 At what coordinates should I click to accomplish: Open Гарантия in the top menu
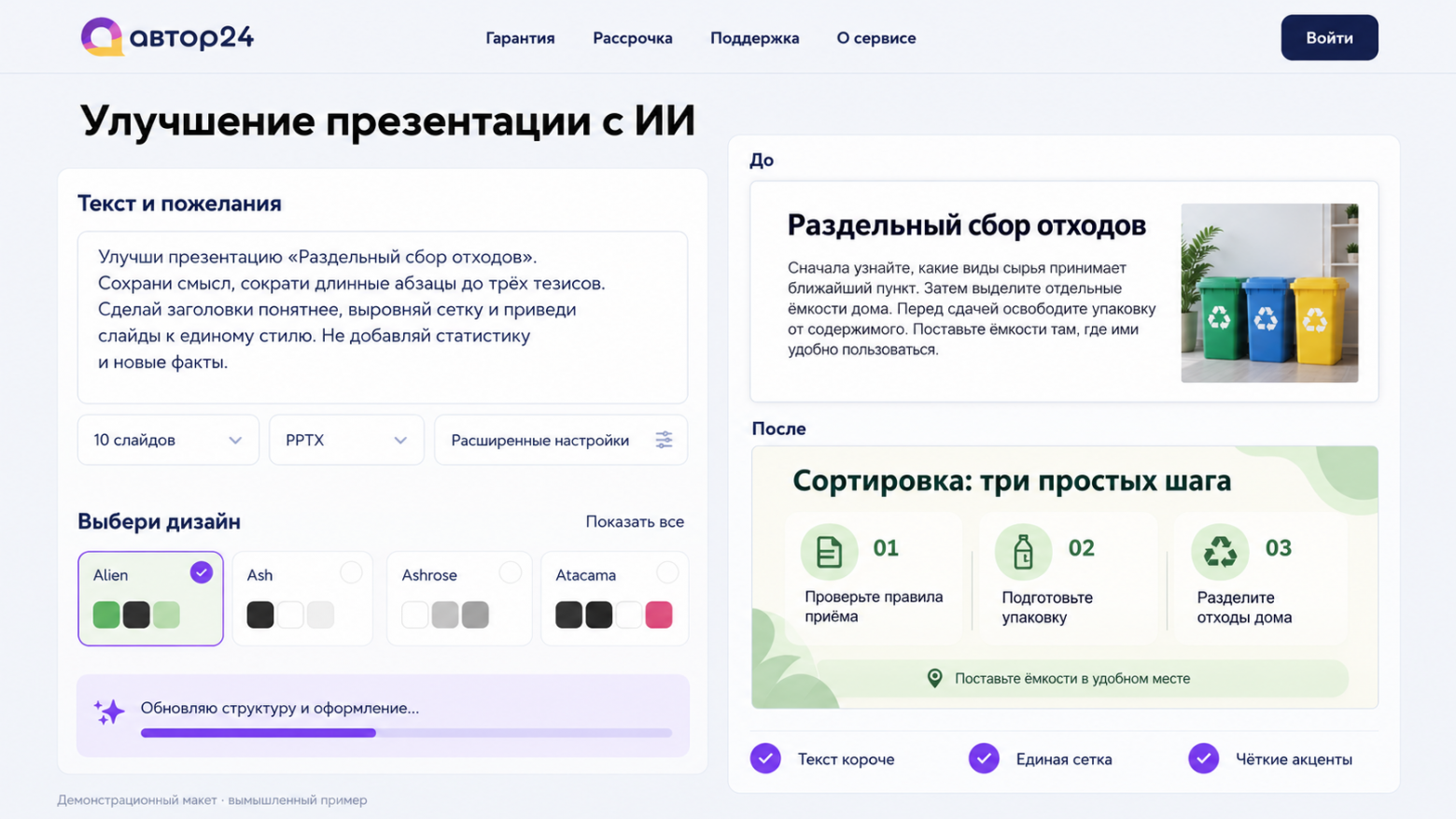tap(520, 38)
